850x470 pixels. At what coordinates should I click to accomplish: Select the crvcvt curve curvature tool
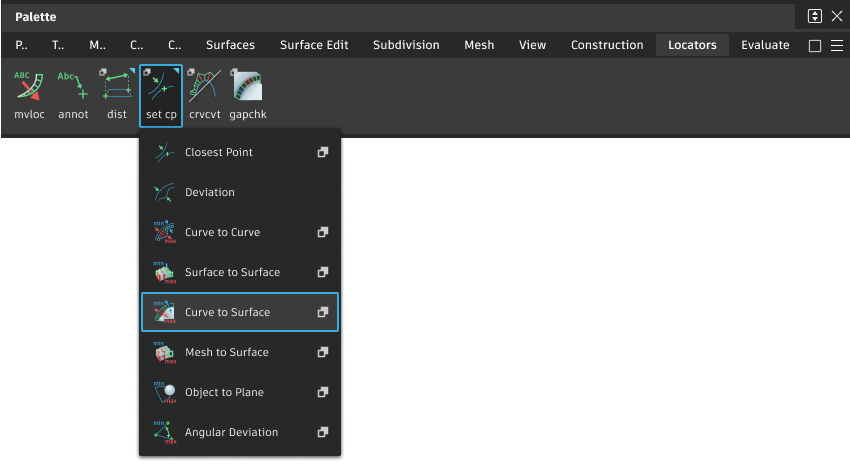204,94
